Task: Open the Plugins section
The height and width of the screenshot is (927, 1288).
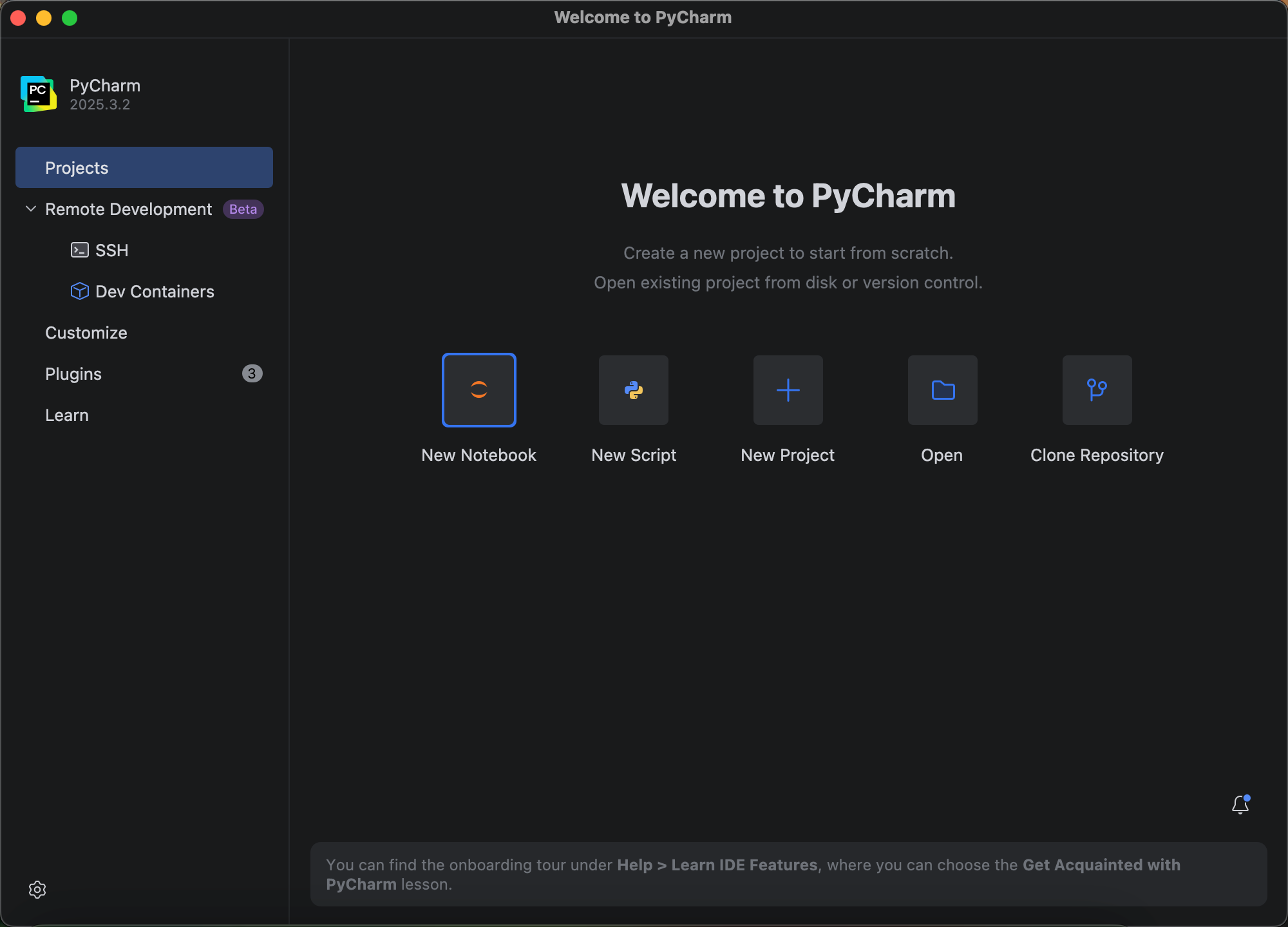Action: (73, 374)
